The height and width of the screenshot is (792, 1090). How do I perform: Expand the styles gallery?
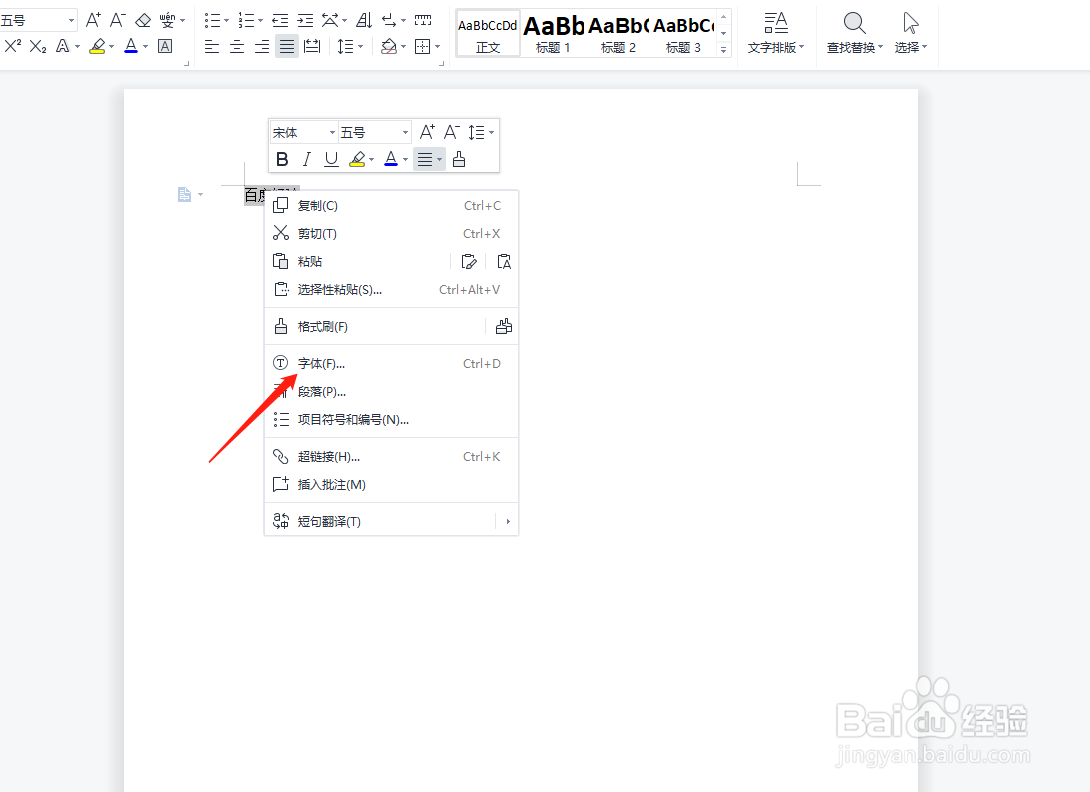724,49
